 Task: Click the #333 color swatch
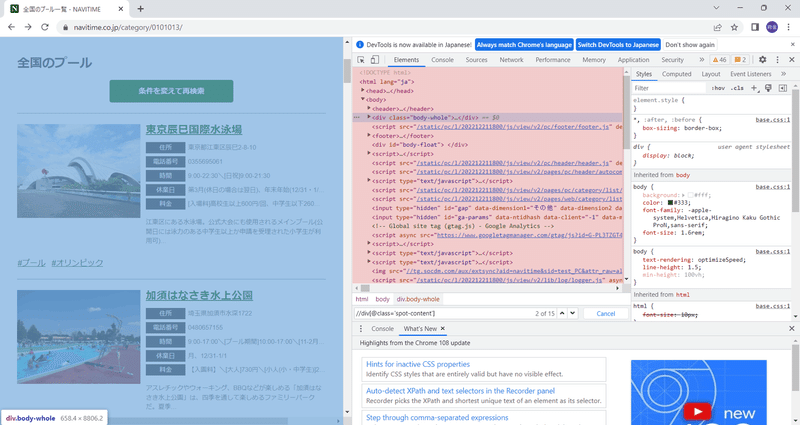[670, 203]
